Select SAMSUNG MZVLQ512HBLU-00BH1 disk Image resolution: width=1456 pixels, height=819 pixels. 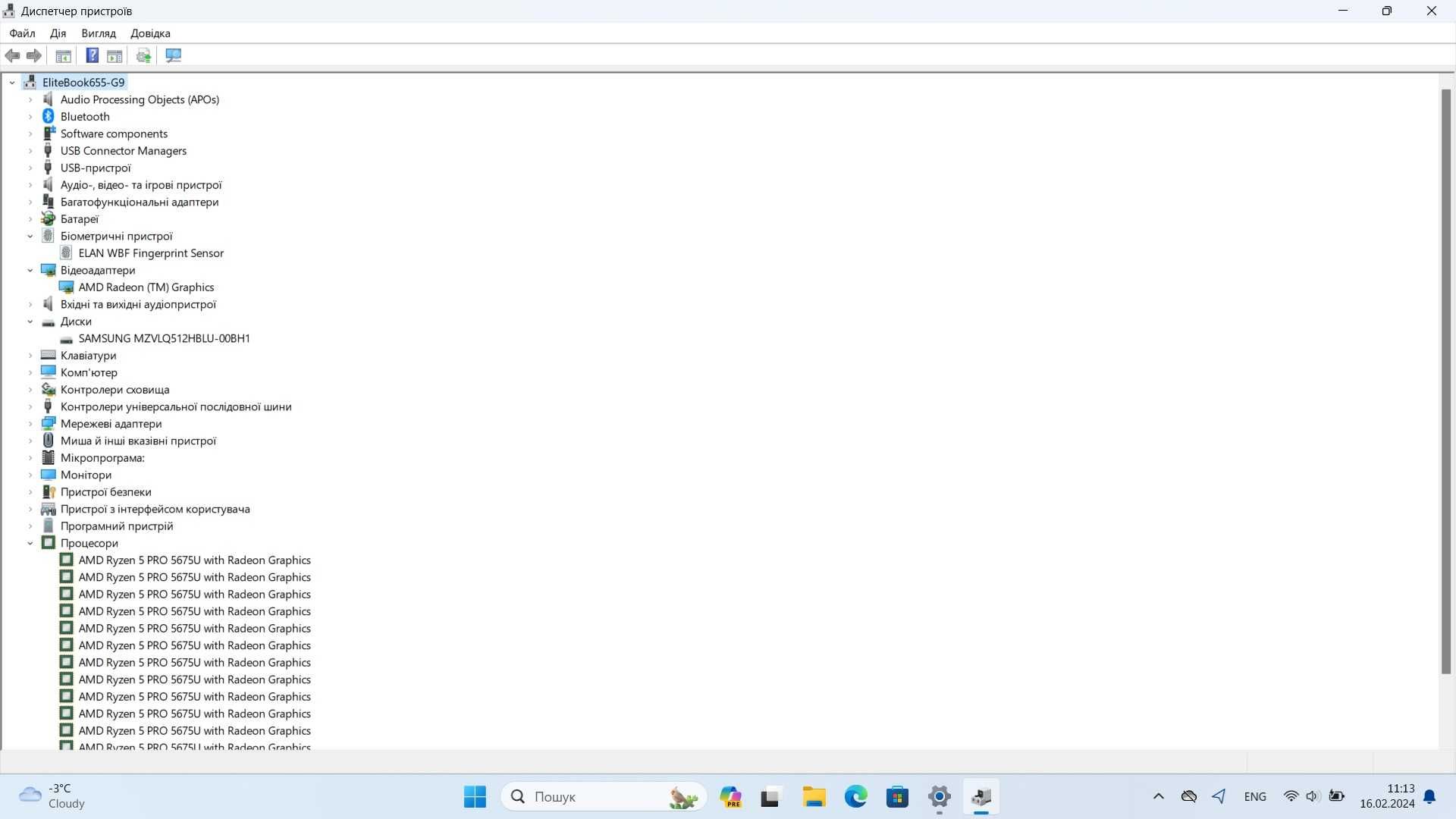pos(164,338)
